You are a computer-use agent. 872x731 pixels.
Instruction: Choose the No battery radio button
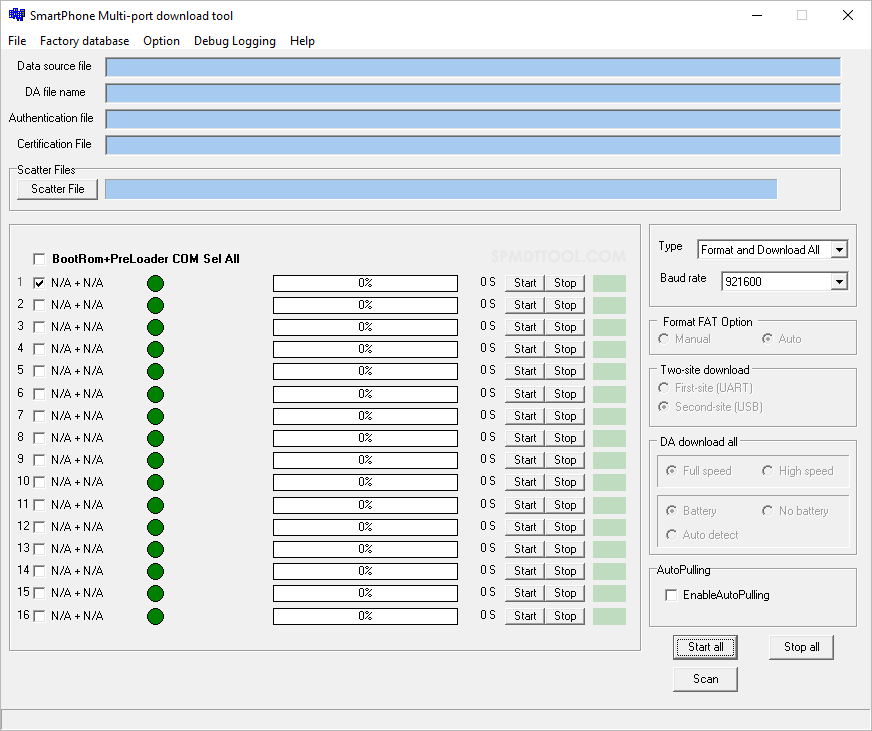[x=767, y=511]
